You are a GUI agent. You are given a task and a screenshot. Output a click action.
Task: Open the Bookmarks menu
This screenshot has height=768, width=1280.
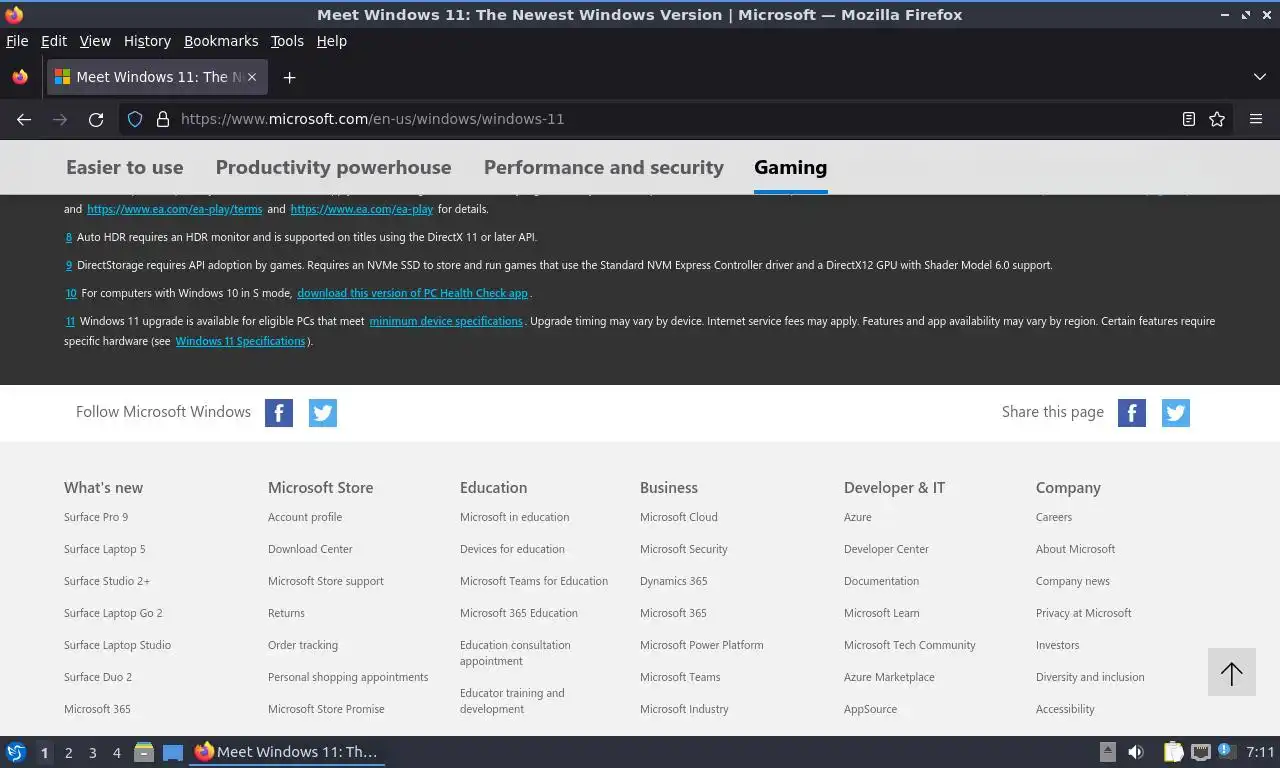coord(221,41)
